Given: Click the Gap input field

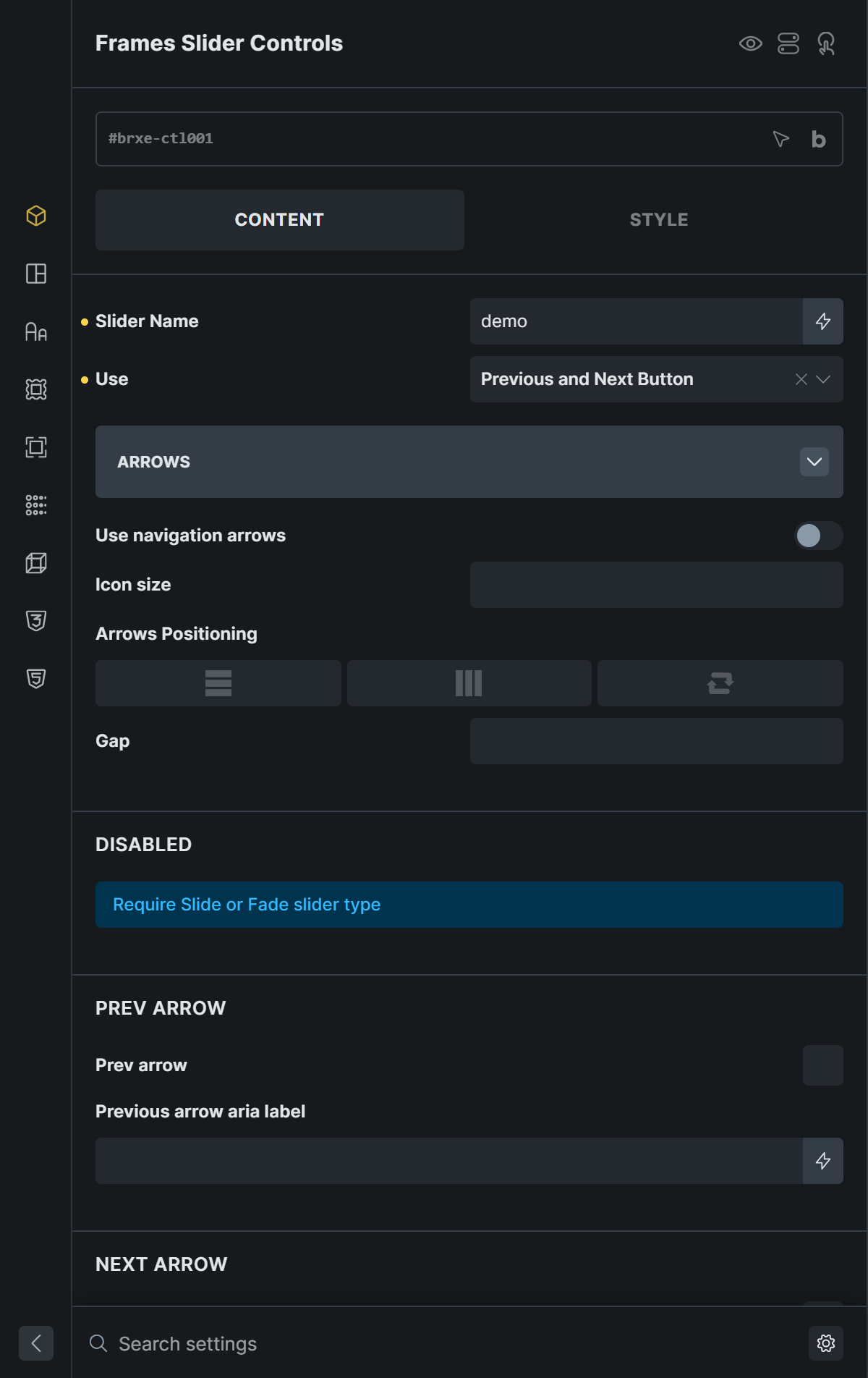Looking at the screenshot, I should [657, 741].
